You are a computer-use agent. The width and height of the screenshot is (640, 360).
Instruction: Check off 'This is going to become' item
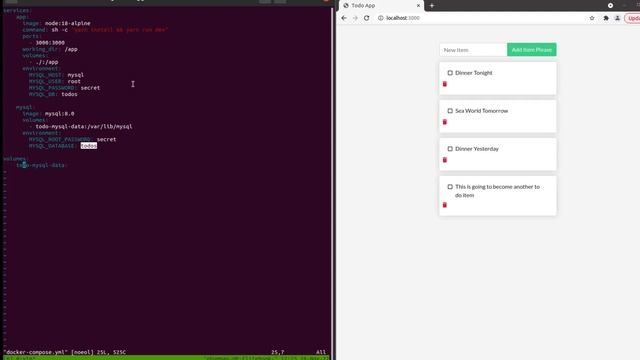tap(450, 187)
